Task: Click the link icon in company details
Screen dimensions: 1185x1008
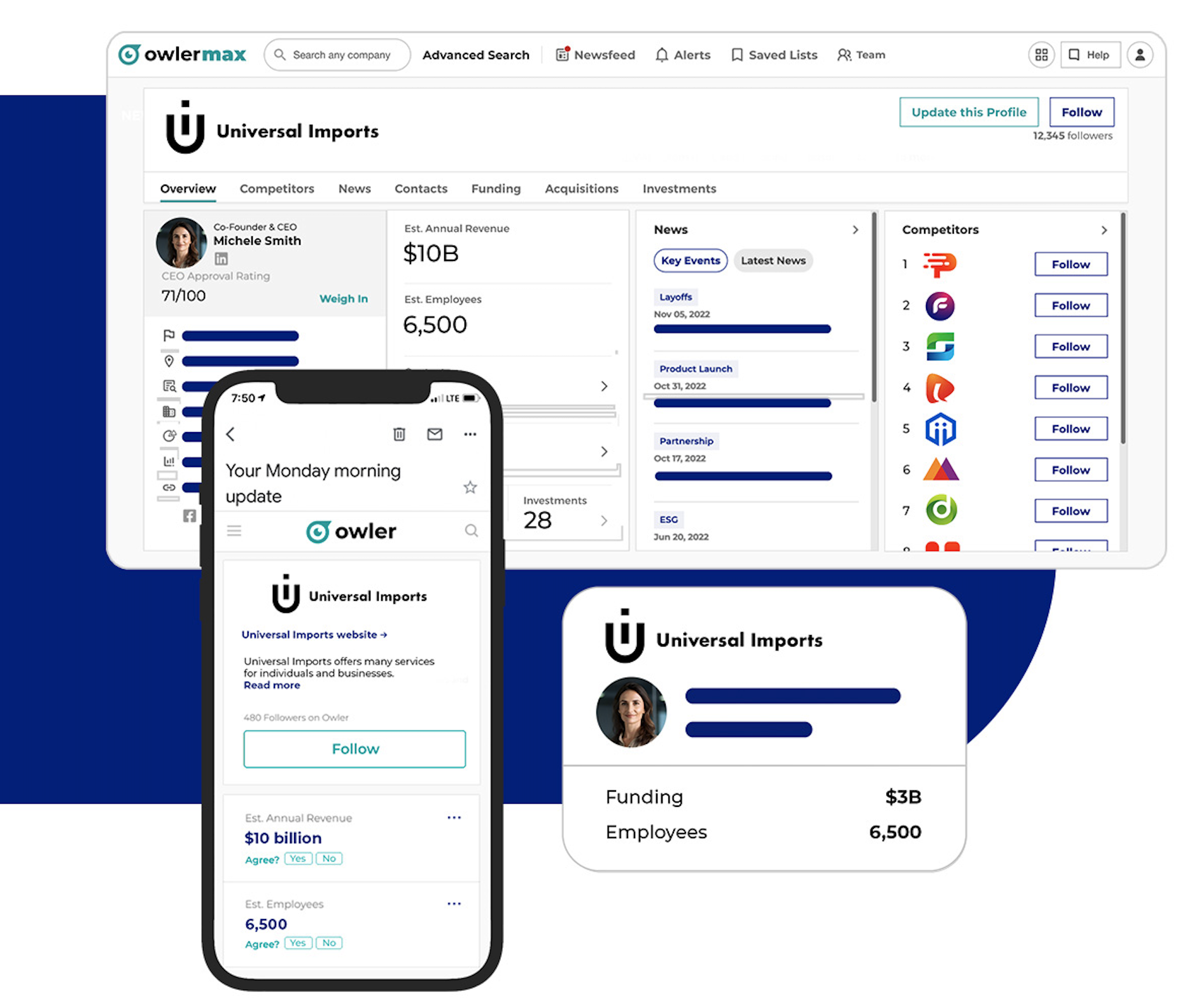Action: (x=169, y=487)
